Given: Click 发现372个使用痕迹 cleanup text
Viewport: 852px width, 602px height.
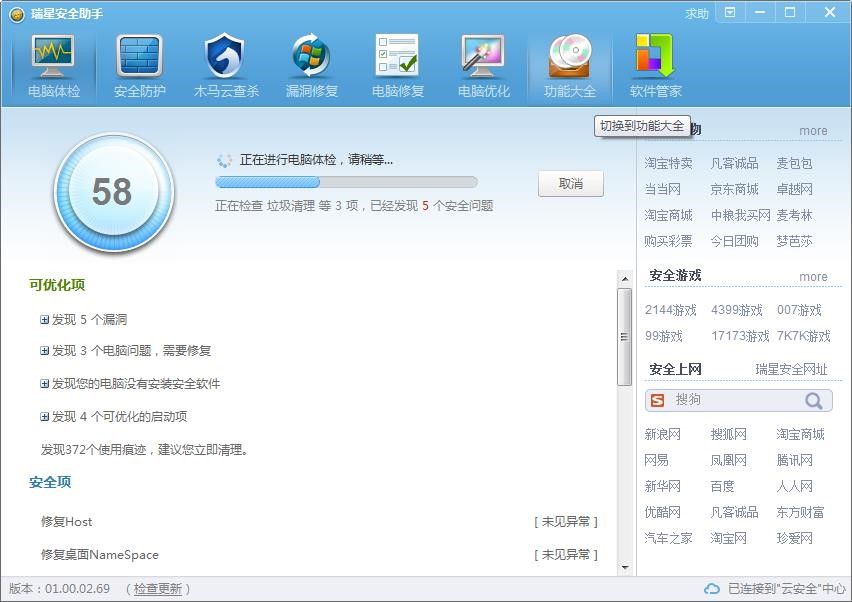Looking at the screenshot, I should 144,450.
